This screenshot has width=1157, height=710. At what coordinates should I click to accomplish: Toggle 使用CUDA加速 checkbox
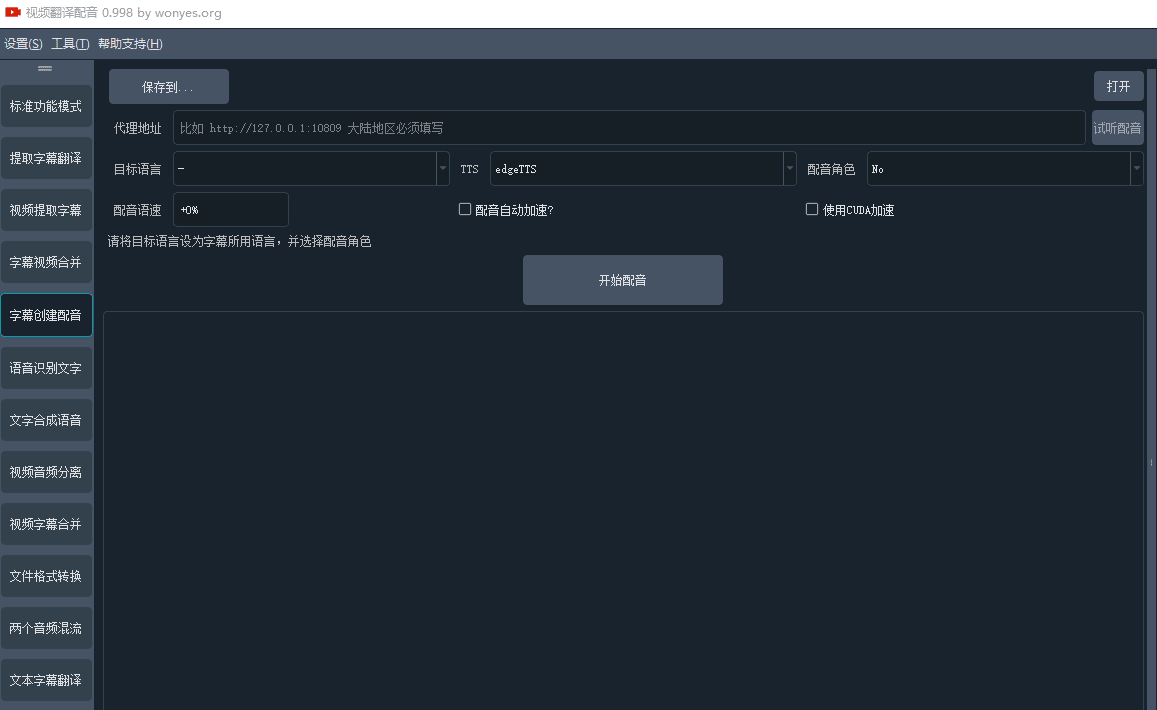point(812,210)
